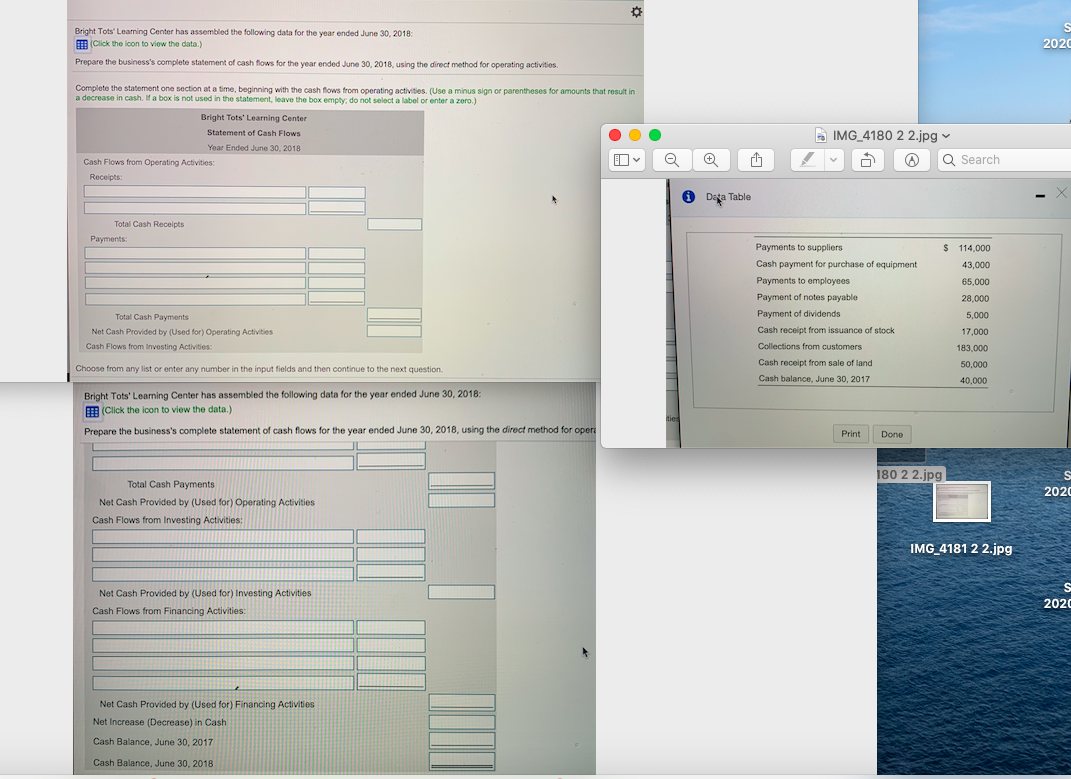
Task: Click Cash Balance, June 30, 2017 amount box
Action: click(x=461, y=741)
